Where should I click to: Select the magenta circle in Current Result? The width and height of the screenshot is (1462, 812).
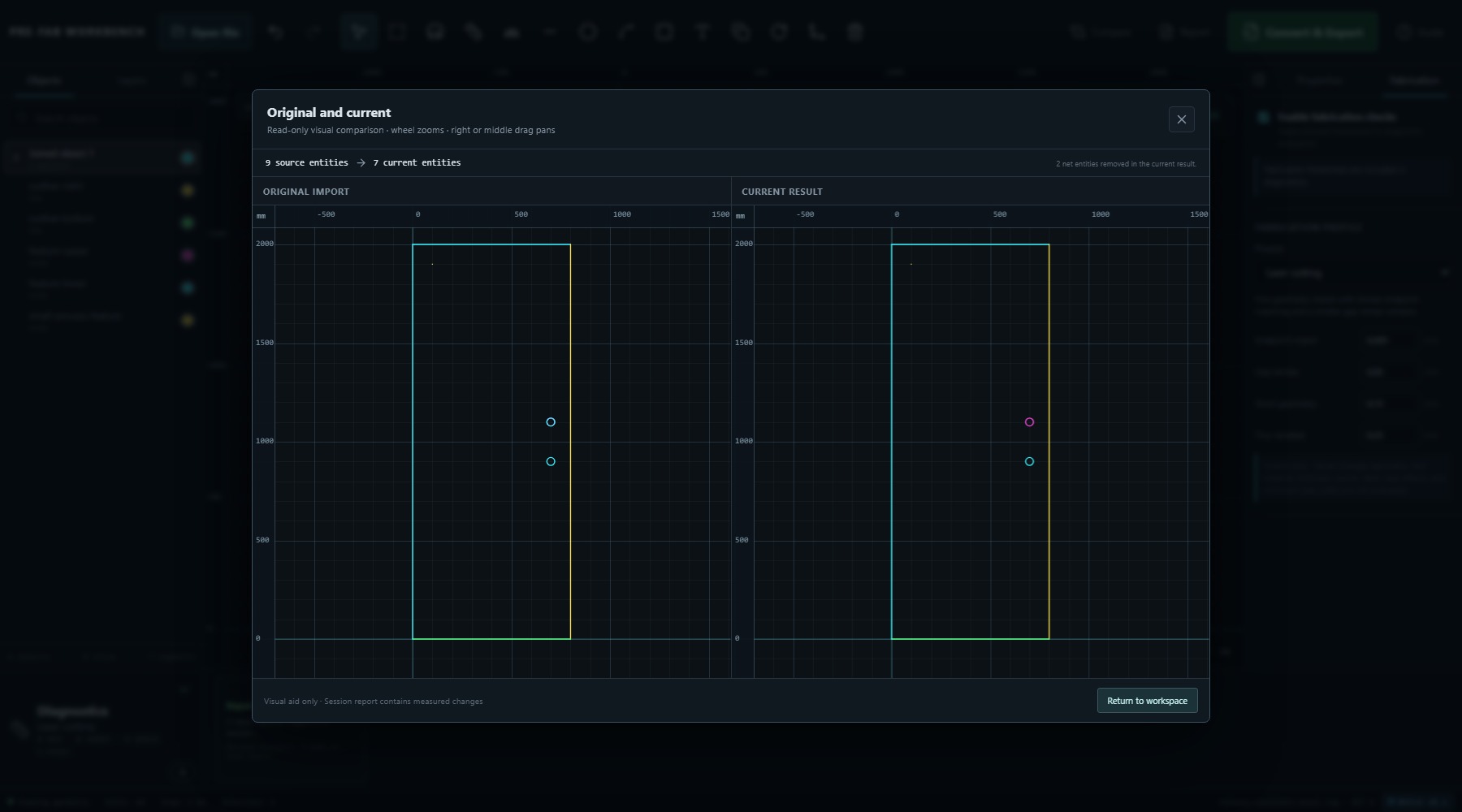coord(1029,422)
